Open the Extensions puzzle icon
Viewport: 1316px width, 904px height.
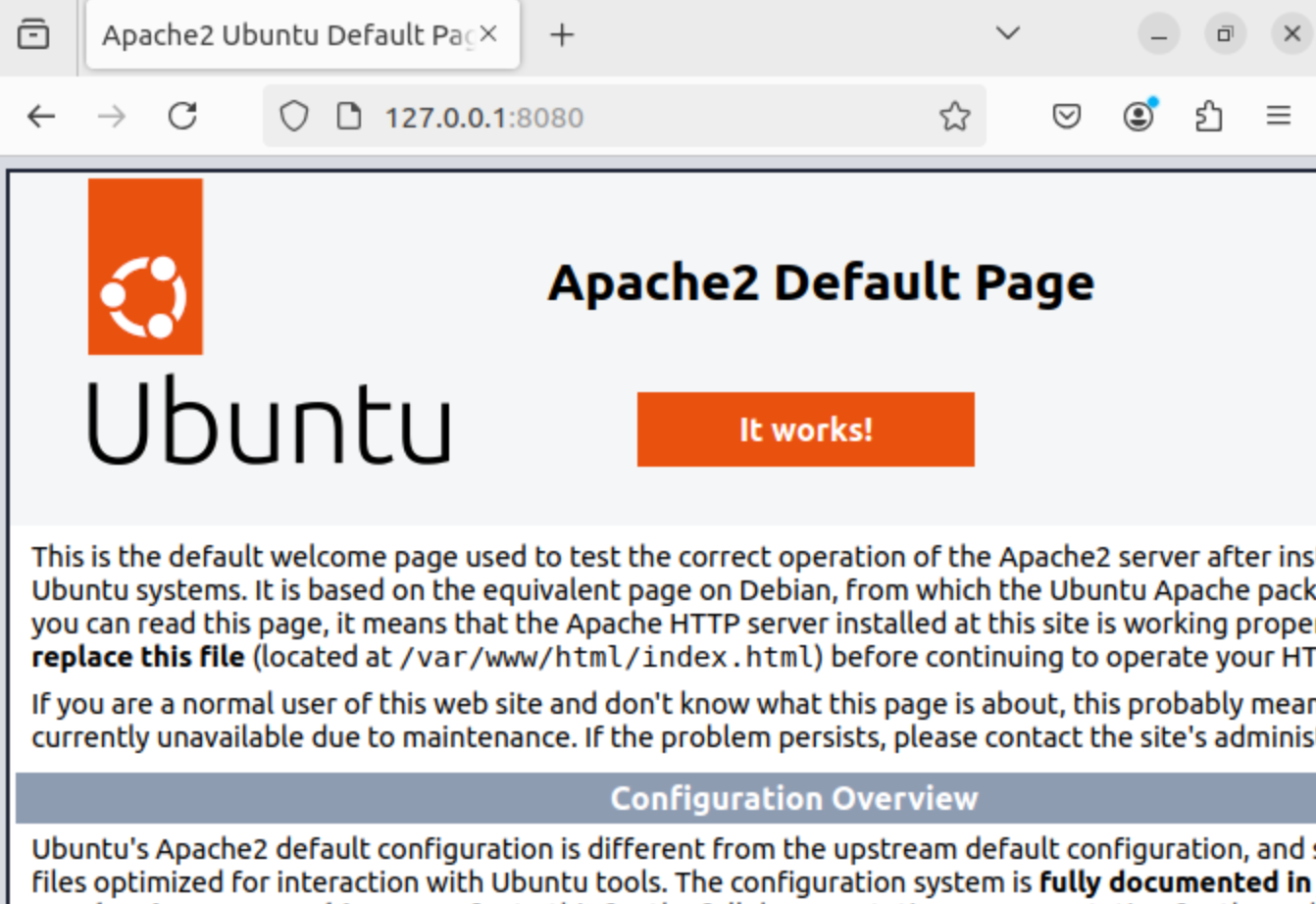pyautogui.click(x=1209, y=117)
